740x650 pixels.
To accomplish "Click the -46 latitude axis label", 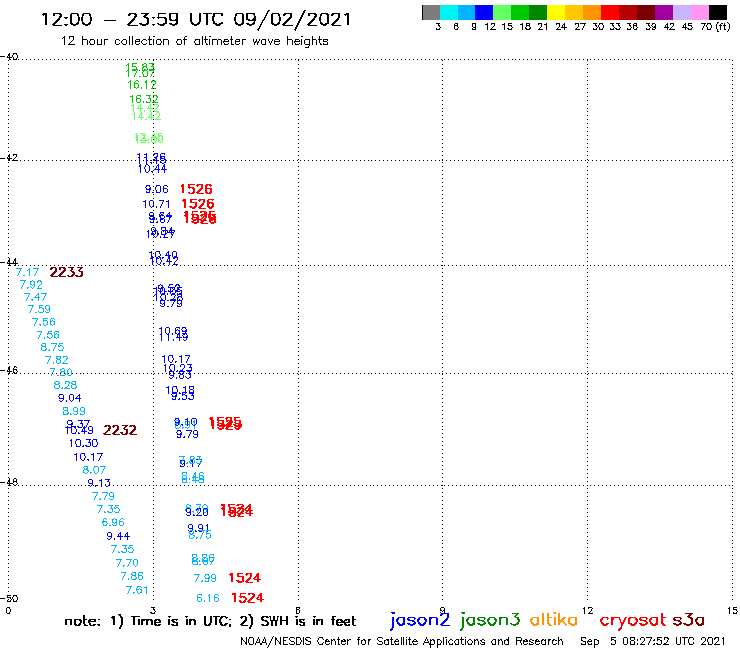I will click(9, 370).
